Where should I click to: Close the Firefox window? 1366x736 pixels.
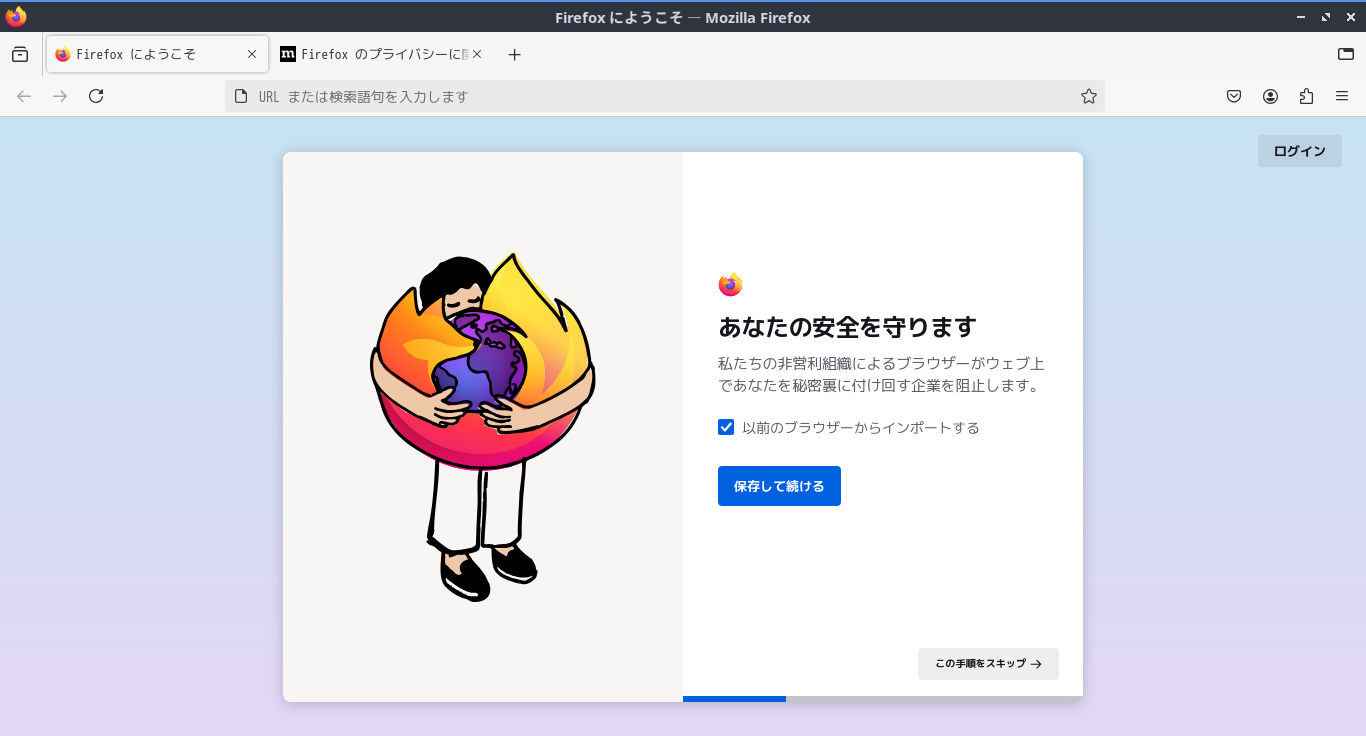1350,17
